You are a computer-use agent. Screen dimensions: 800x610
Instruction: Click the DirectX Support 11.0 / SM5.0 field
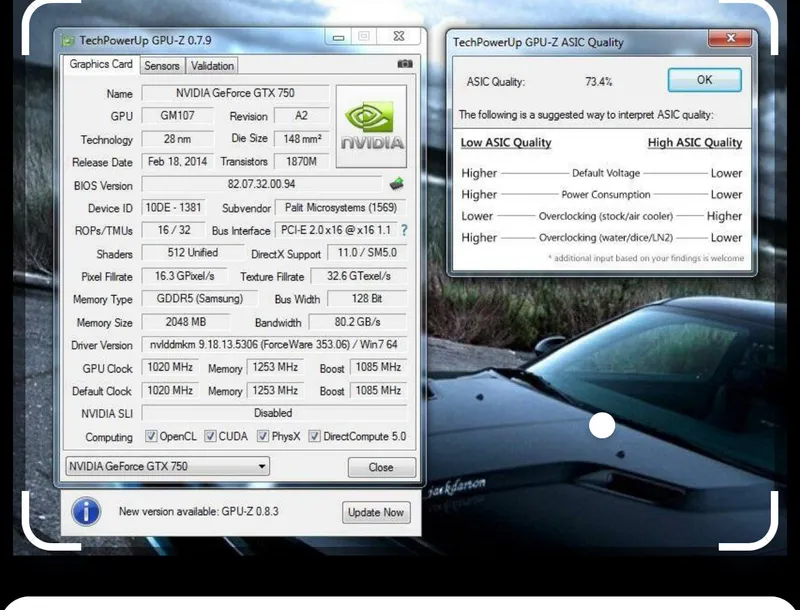367,253
